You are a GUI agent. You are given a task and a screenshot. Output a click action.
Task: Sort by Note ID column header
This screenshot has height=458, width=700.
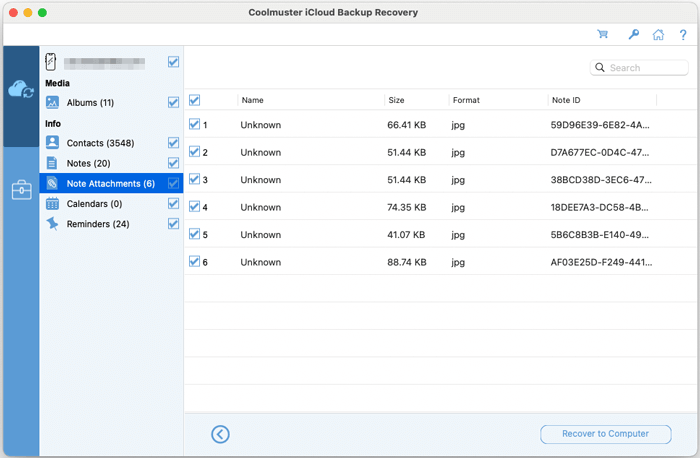[x=566, y=100]
